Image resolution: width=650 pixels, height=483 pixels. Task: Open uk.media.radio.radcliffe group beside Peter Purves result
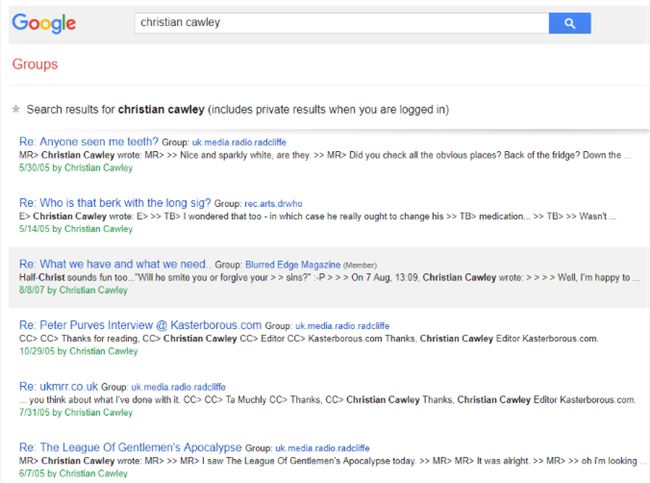[x=342, y=327]
